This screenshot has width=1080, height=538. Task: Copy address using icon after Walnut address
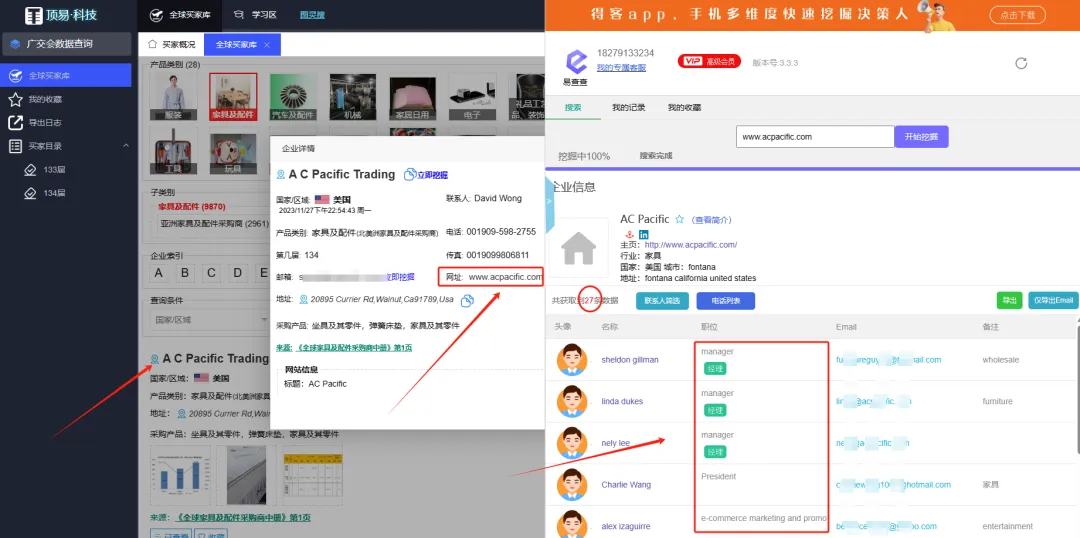[467, 301]
